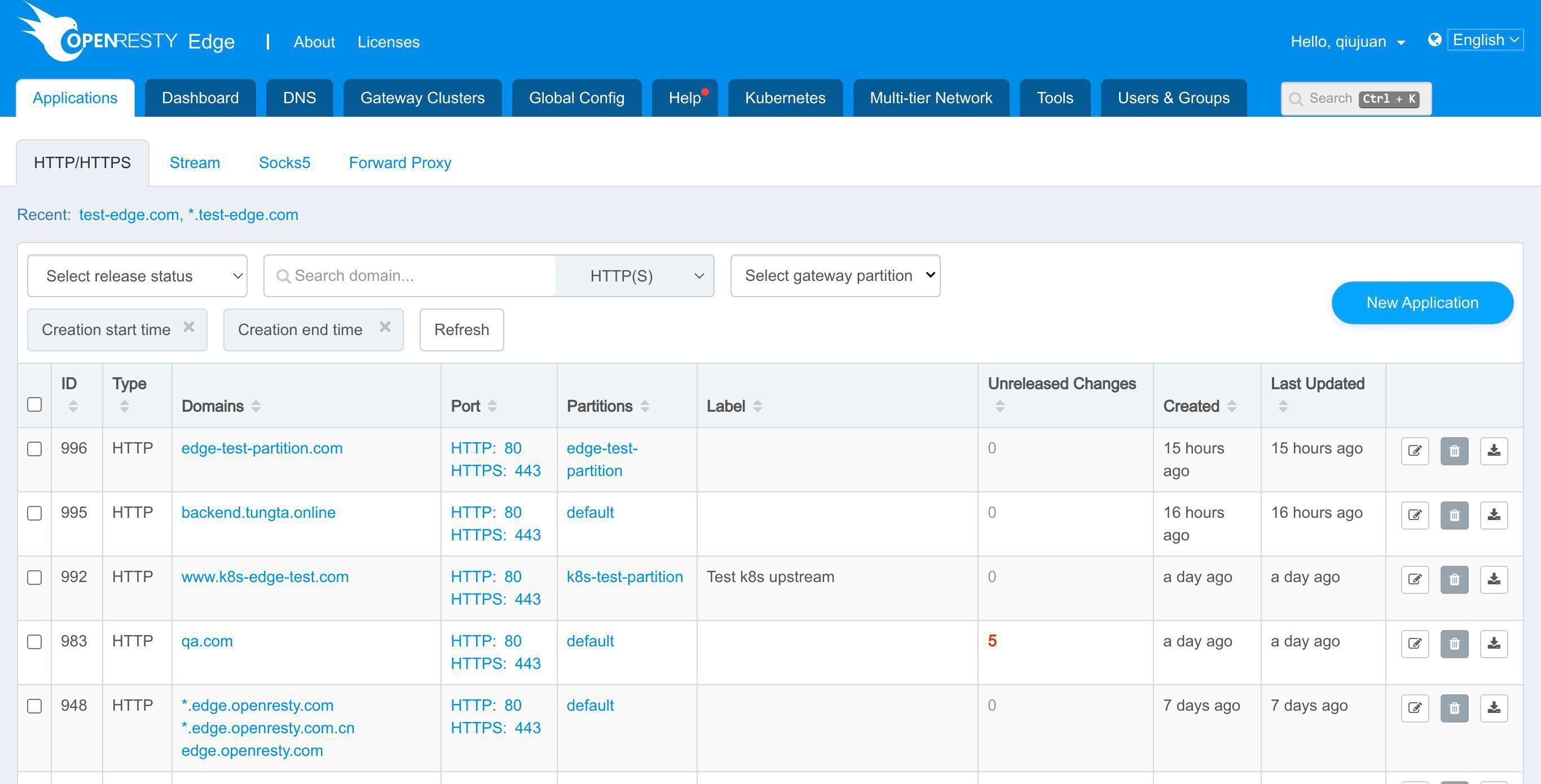1541x784 pixels.
Task: Sort table by Domains column arrows
Action: pos(256,407)
